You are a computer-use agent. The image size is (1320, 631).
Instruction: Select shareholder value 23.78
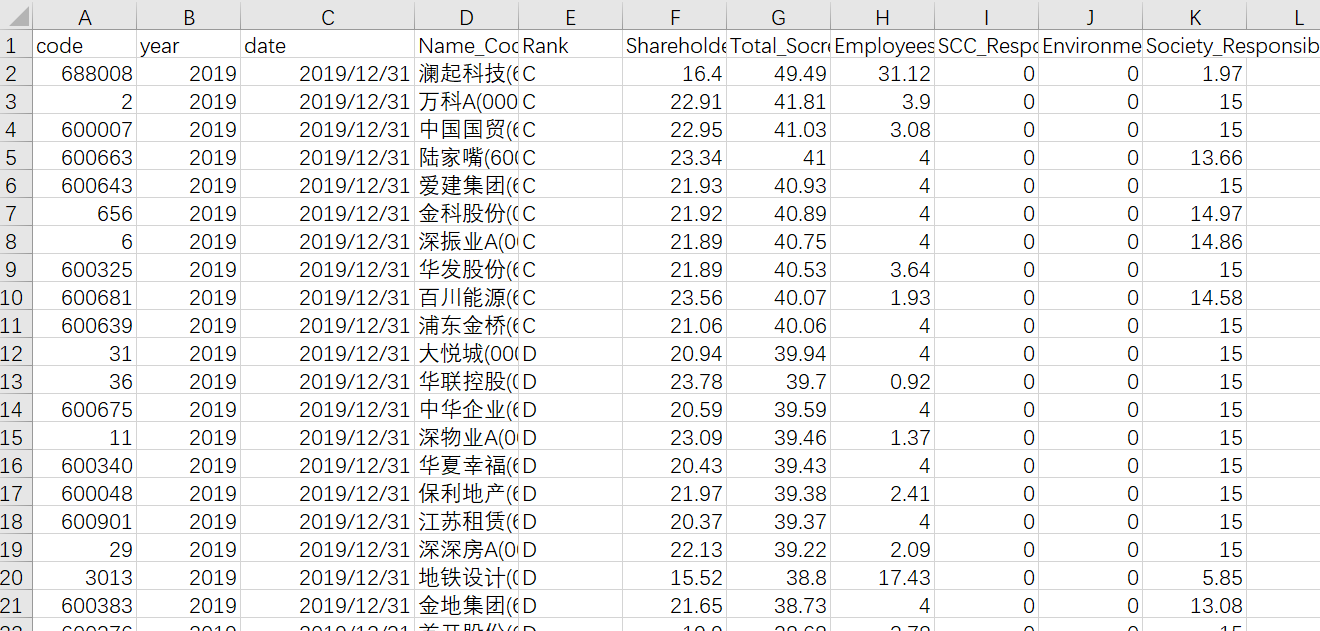[x=675, y=381]
